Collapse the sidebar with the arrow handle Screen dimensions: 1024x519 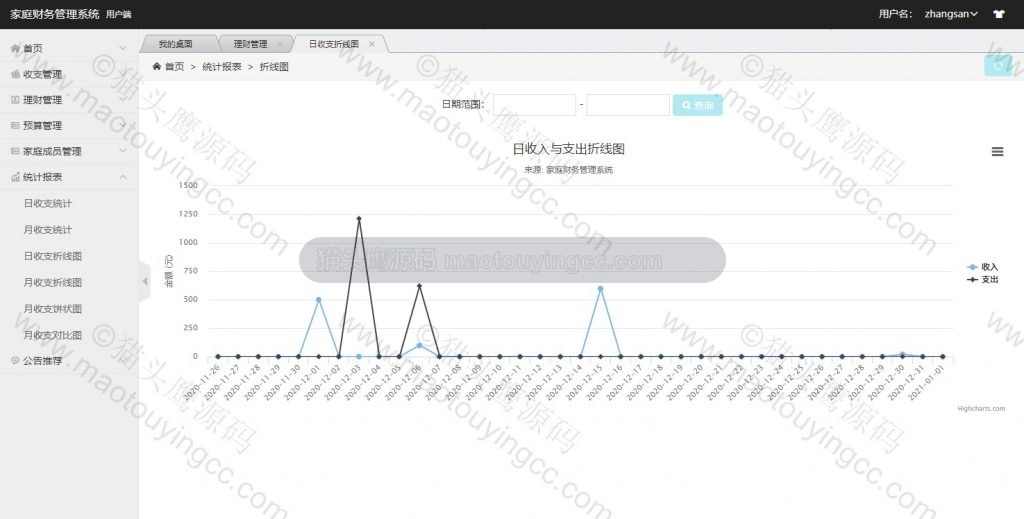coord(144,281)
